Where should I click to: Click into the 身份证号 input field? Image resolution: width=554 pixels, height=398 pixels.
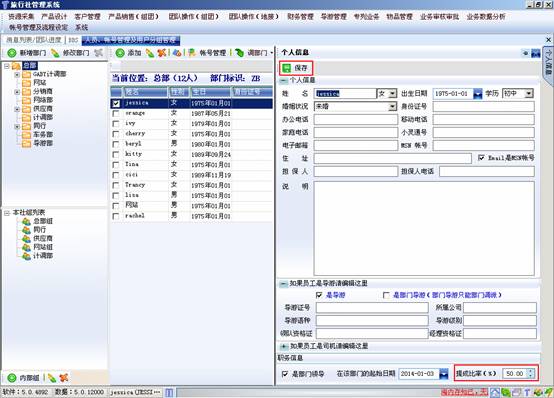pos(484,106)
